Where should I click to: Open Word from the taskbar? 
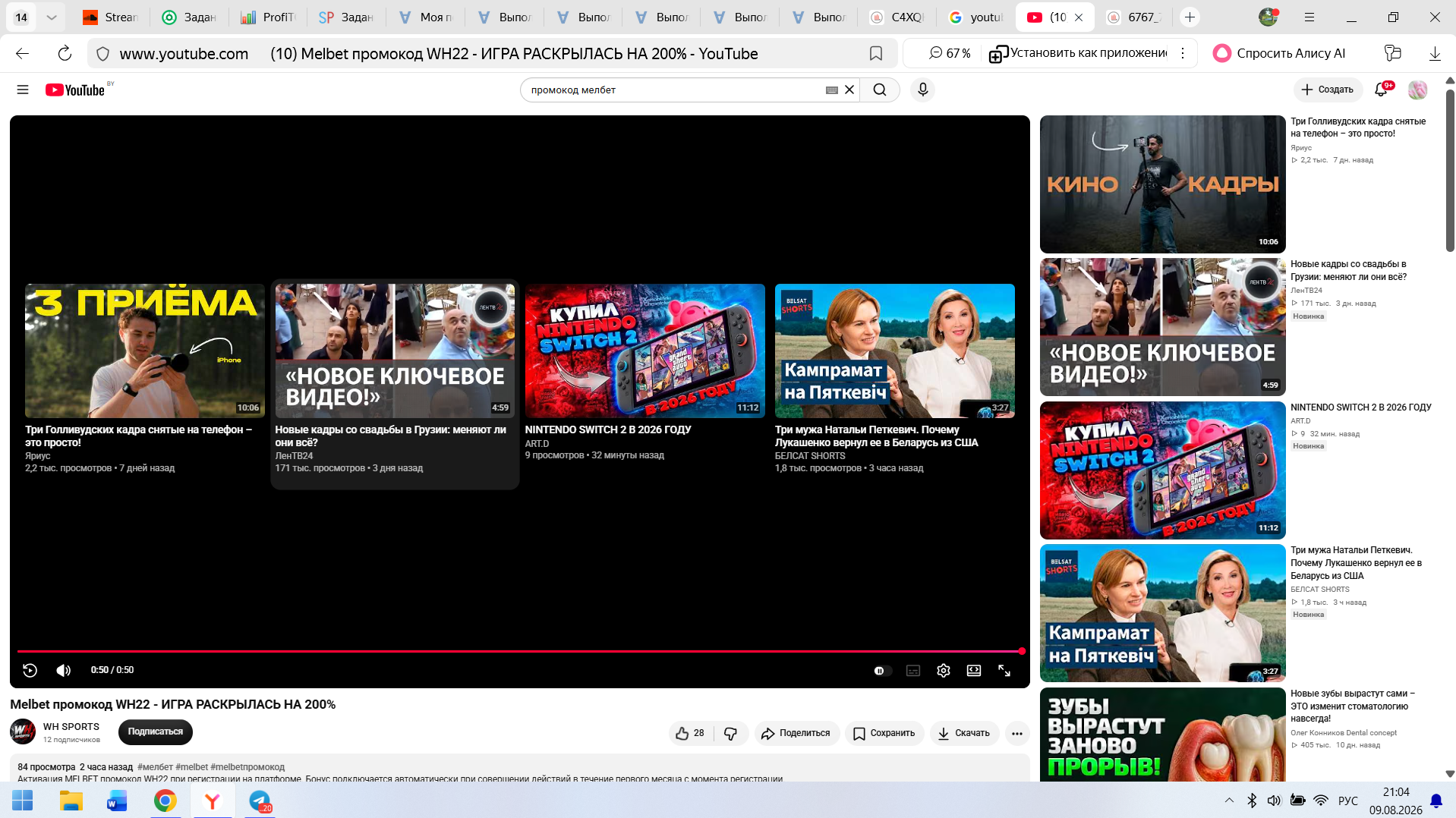coord(117,801)
